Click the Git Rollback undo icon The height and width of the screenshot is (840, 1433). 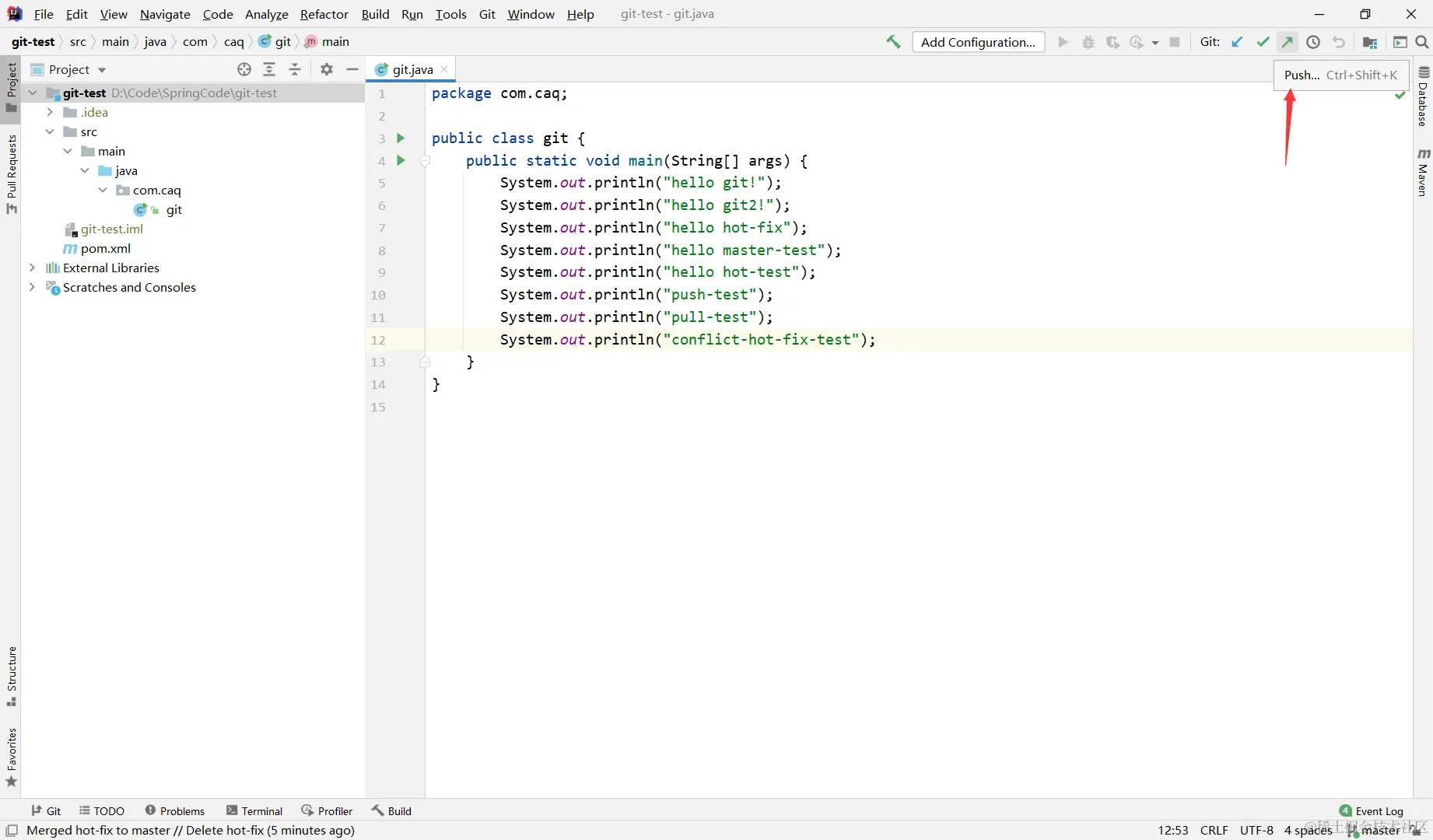point(1339,42)
